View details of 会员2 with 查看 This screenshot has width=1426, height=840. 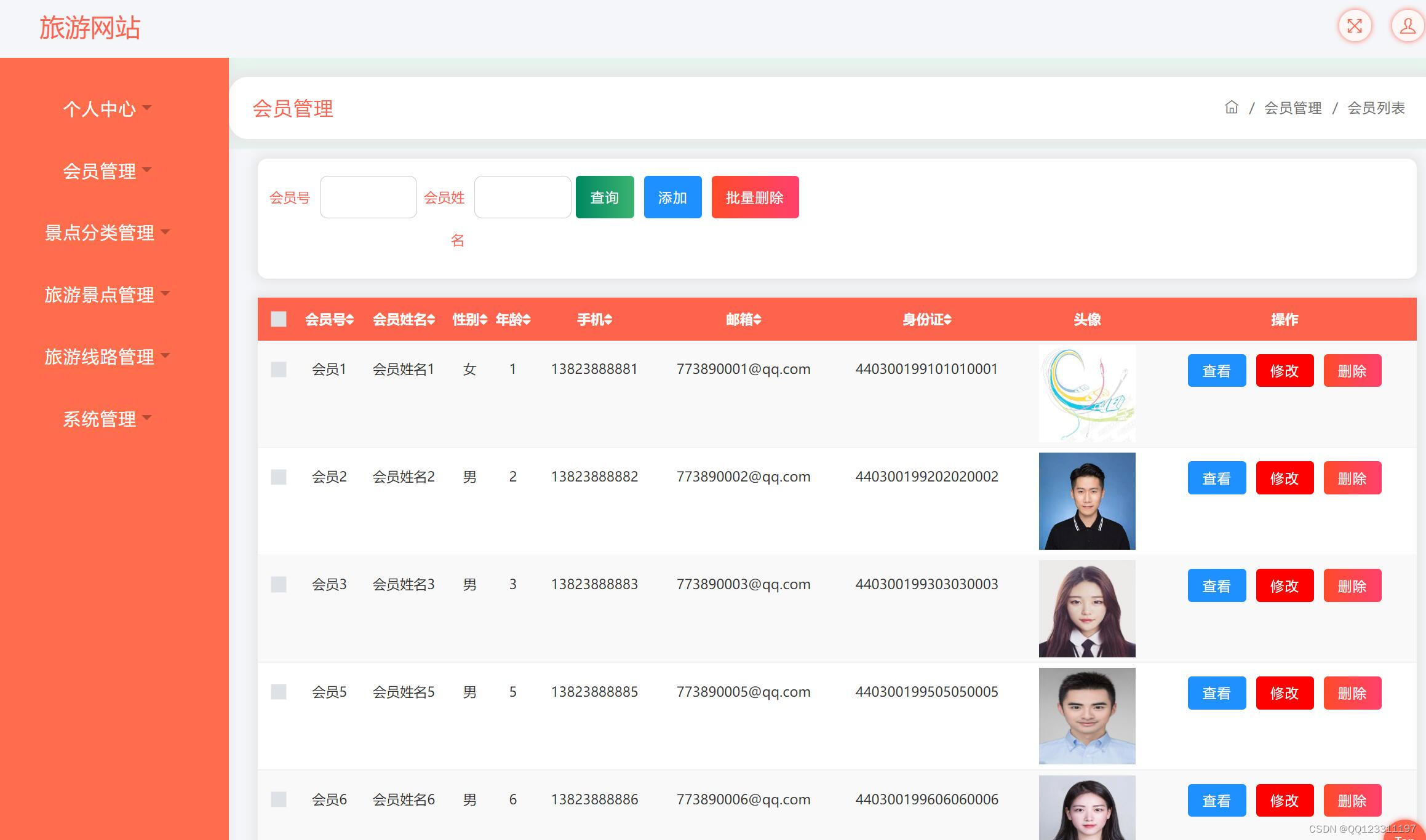pos(1217,478)
